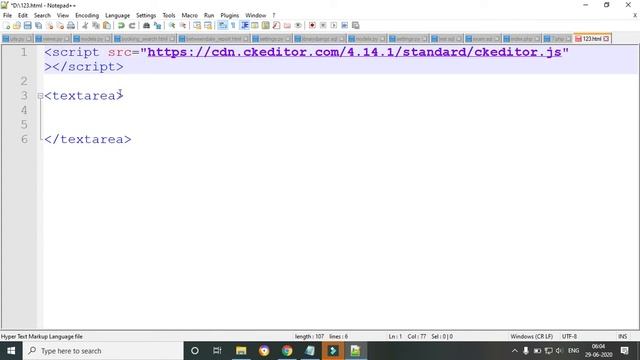Click the length : 107 status text
Viewport: 640px width, 360px height.
(309, 336)
